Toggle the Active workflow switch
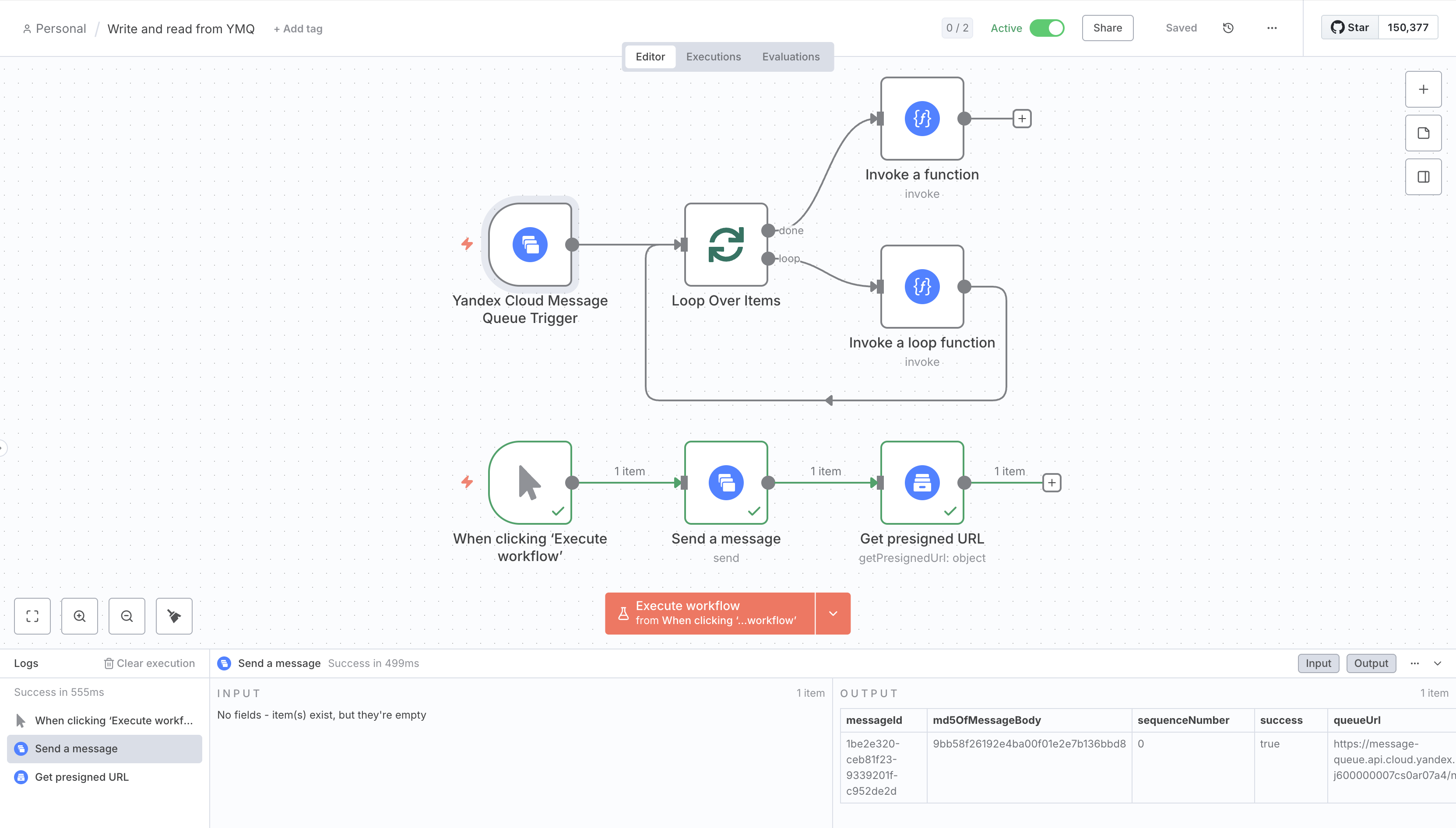The image size is (1456, 828). click(1047, 28)
